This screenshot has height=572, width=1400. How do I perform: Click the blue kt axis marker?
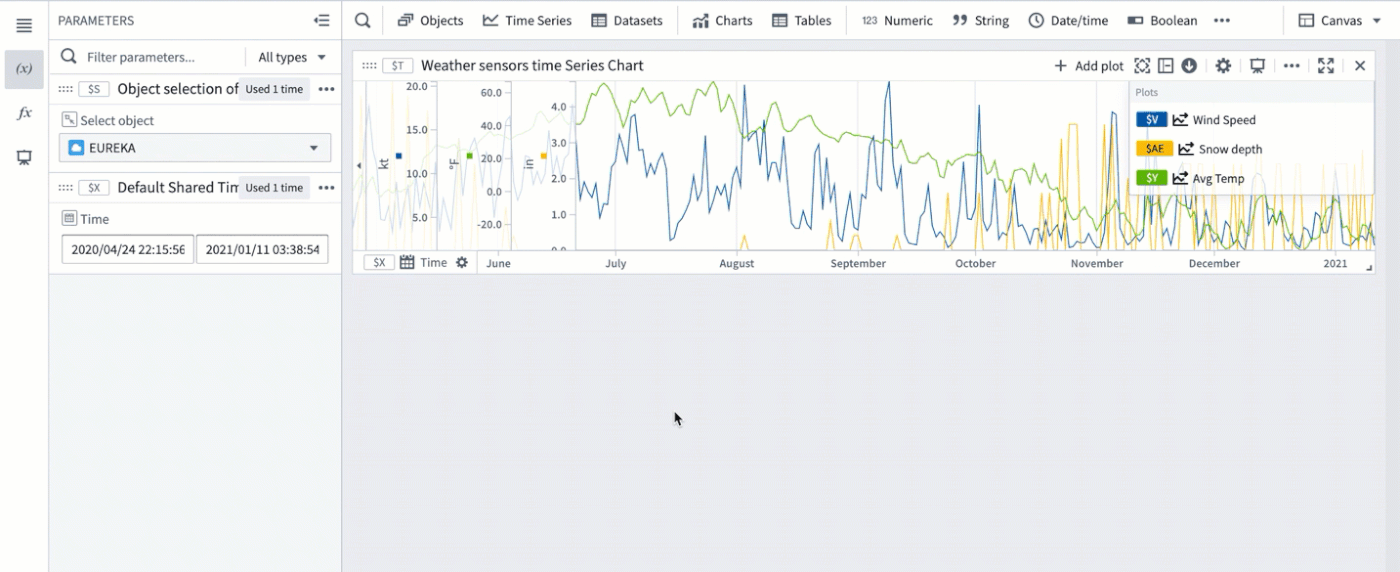point(399,156)
